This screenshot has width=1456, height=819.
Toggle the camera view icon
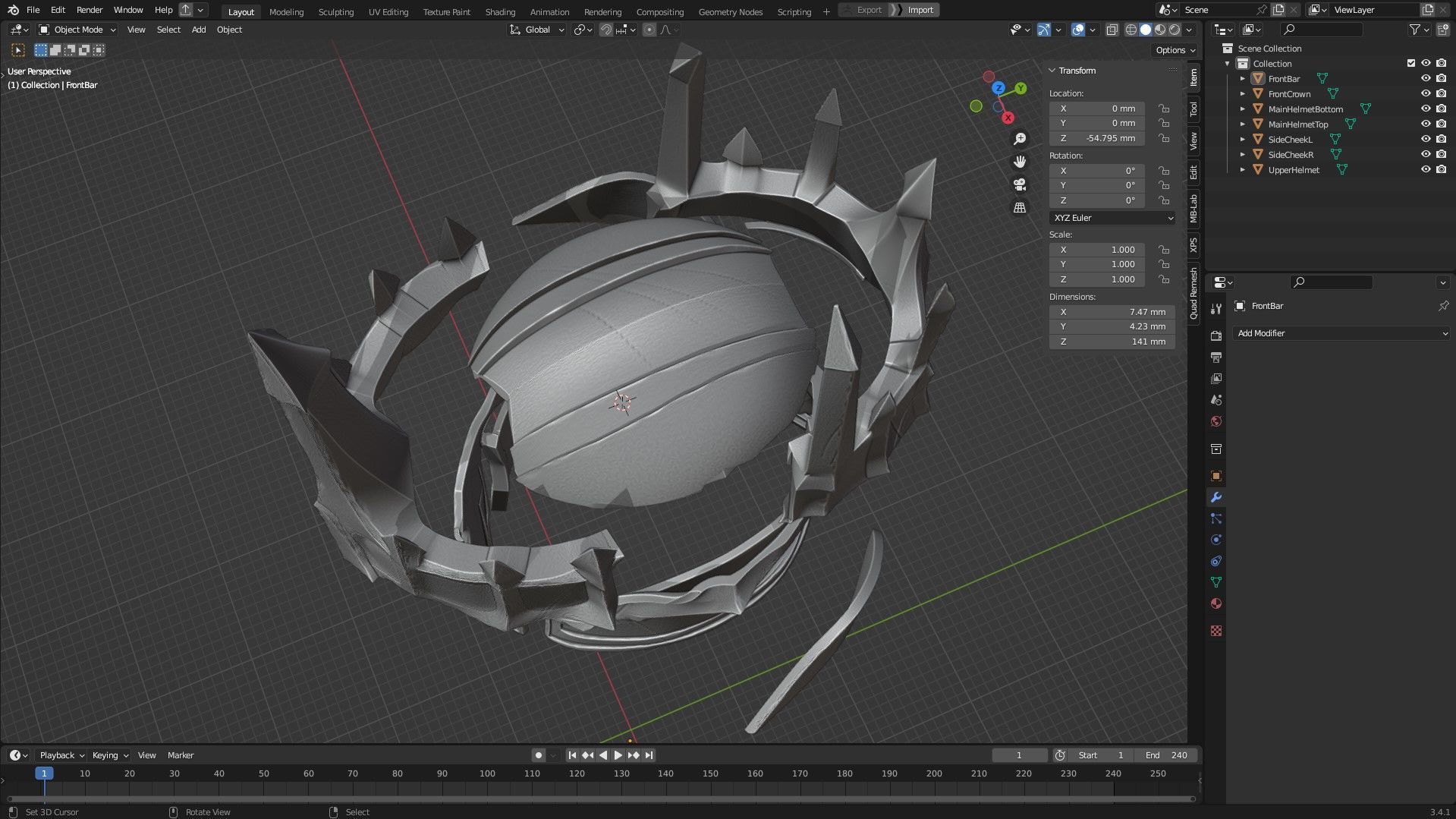(1020, 184)
